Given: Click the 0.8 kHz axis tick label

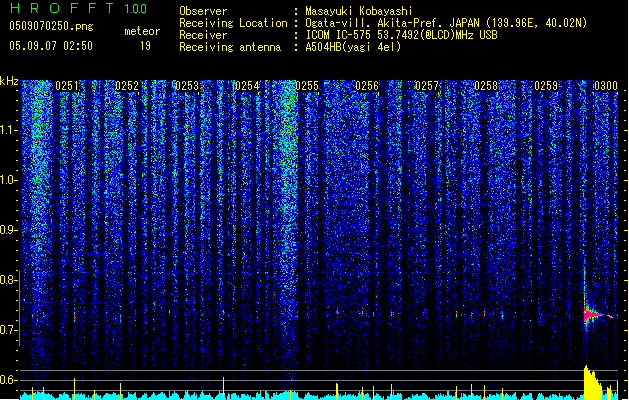Looking at the screenshot, I should coord(8,280).
